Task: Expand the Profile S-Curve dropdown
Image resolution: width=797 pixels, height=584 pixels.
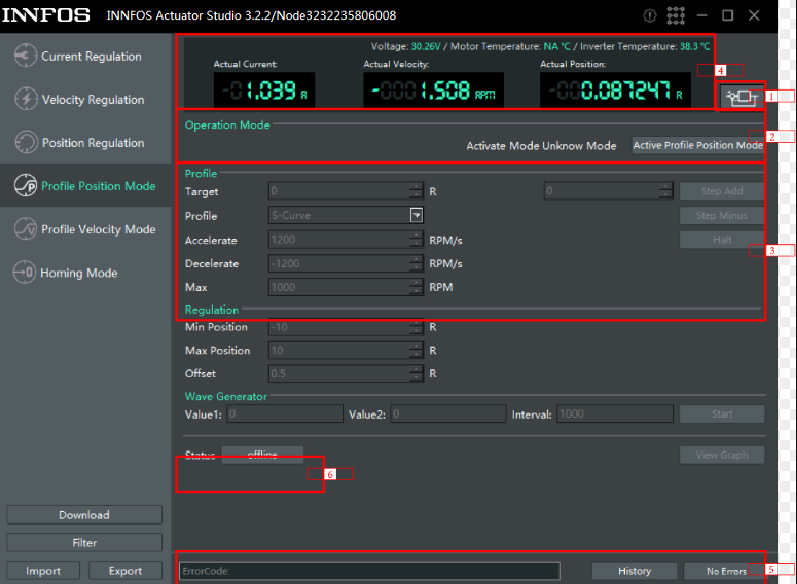Action: click(x=416, y=215)
